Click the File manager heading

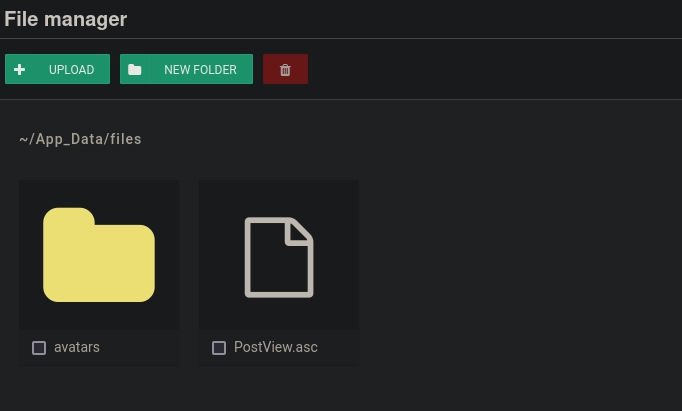[66, 19]
